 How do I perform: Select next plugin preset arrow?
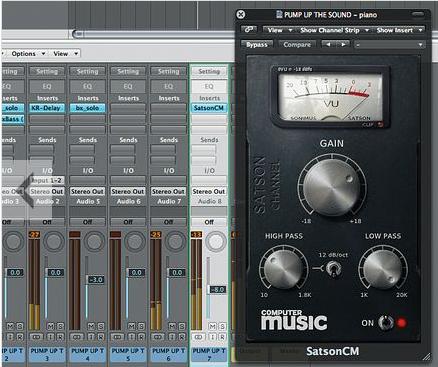pyautogui.click(x=343, y=44)
